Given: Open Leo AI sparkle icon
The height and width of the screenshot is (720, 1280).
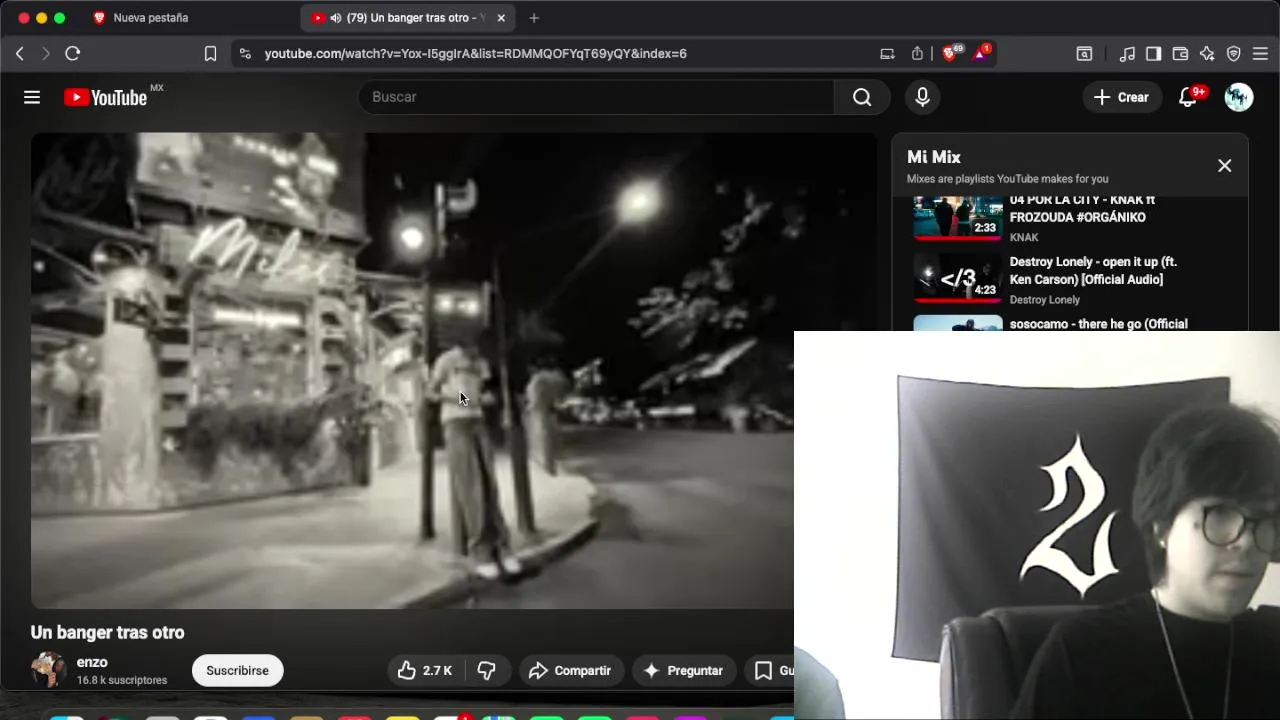Looking at the screenshot, I should (x=1207, y=54).
